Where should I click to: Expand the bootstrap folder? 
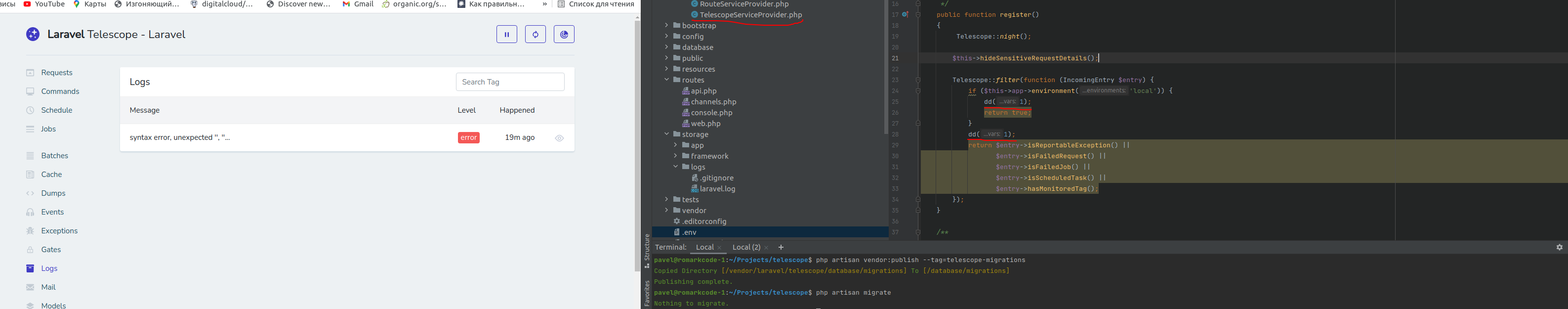666,26
